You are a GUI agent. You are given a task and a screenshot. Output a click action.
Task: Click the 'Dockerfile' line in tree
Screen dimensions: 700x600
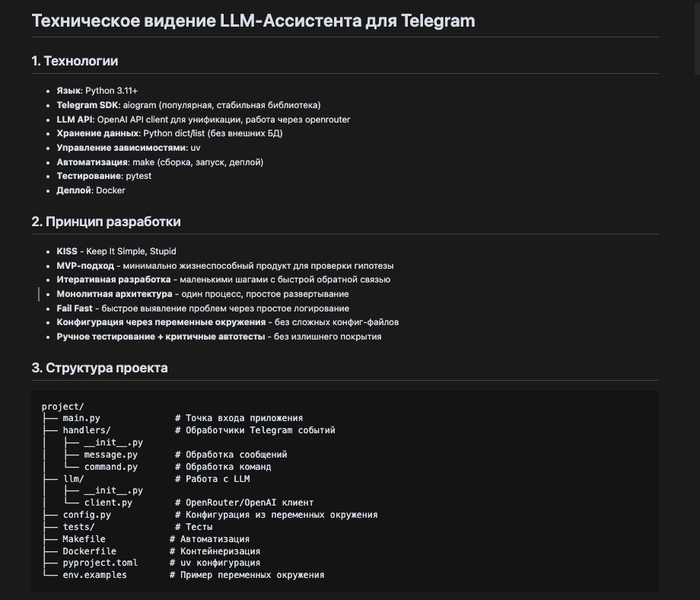point(89,551)
